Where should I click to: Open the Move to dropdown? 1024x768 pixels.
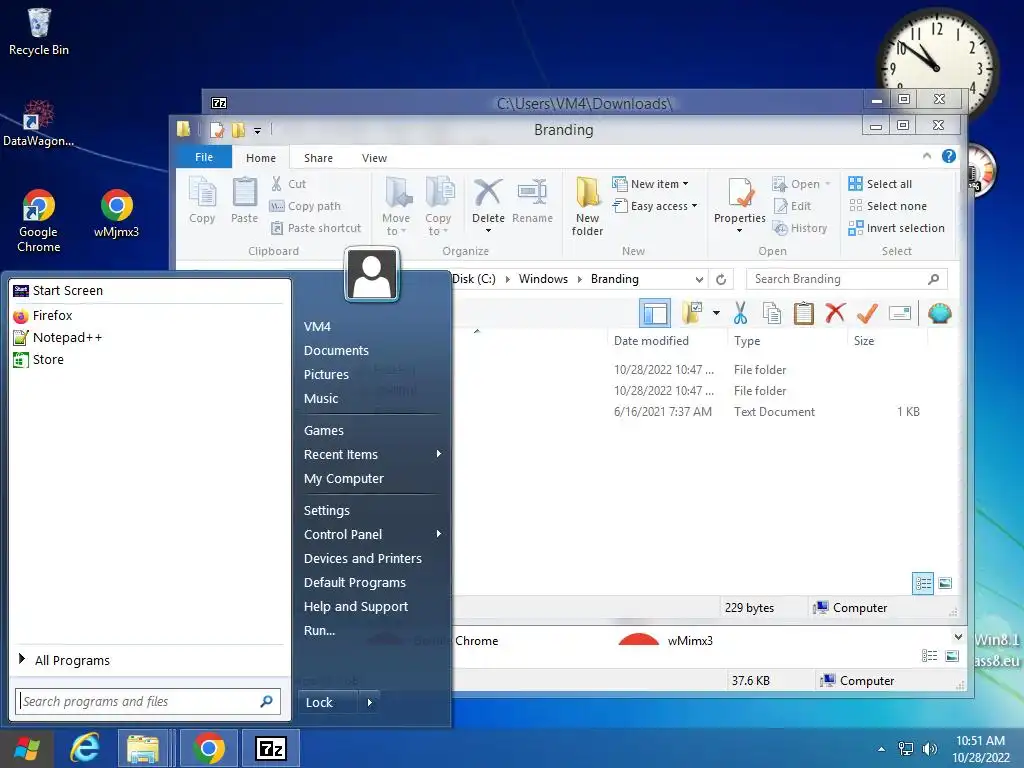point(396,206)
